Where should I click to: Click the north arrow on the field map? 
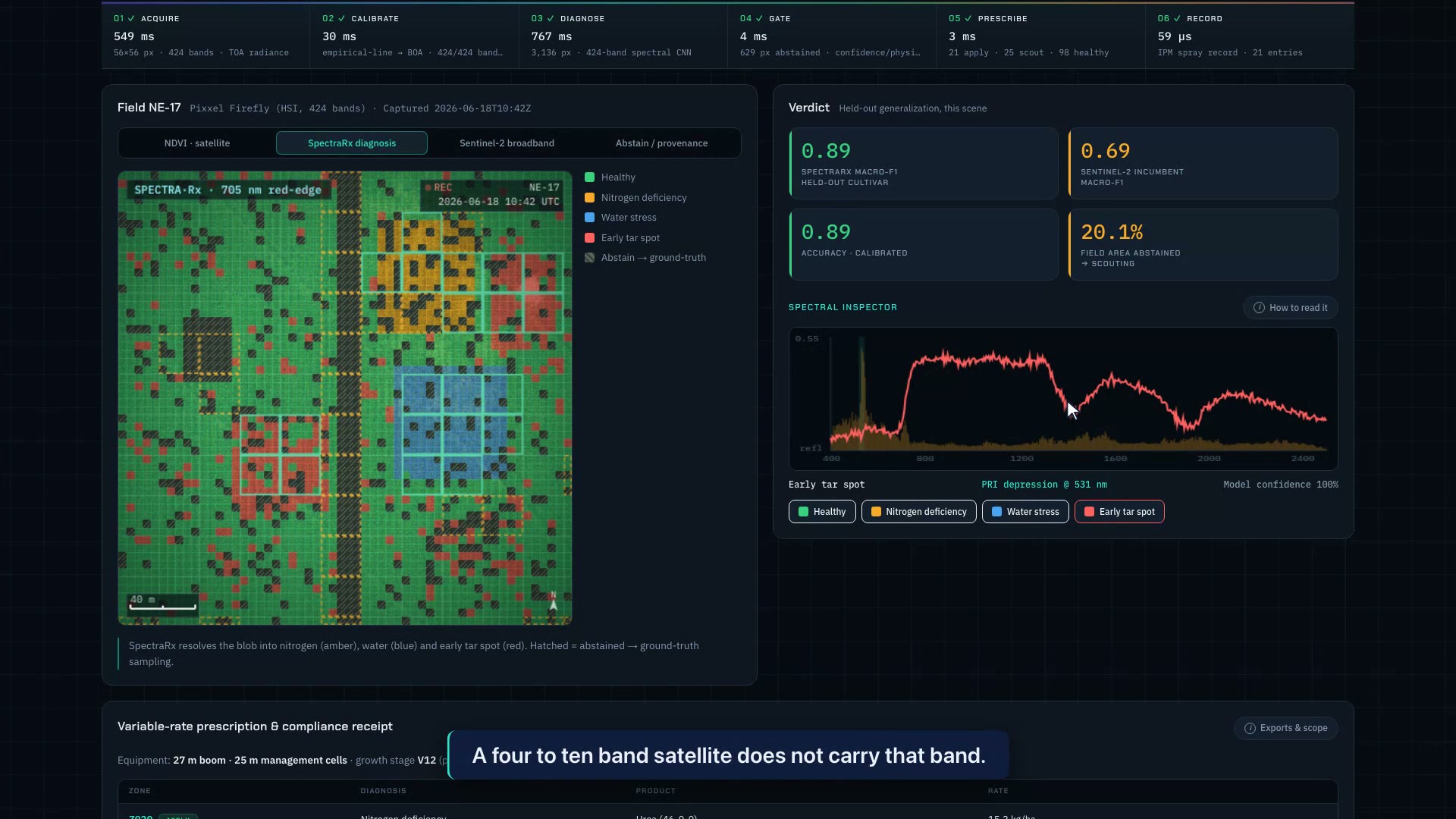coord(554,601)
